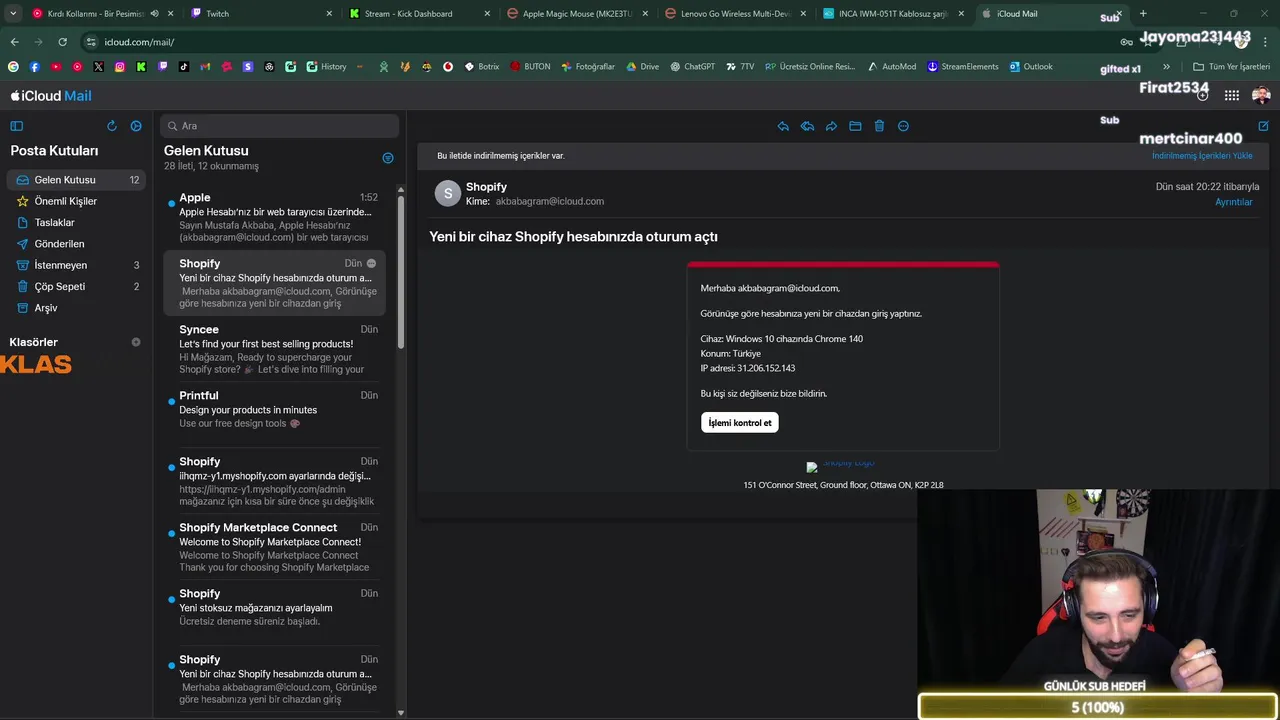Image resolution: width=1280 pixels, height=720 pixels.
Task: Open the AutoMod bookmark
Action: coord(892,66)
